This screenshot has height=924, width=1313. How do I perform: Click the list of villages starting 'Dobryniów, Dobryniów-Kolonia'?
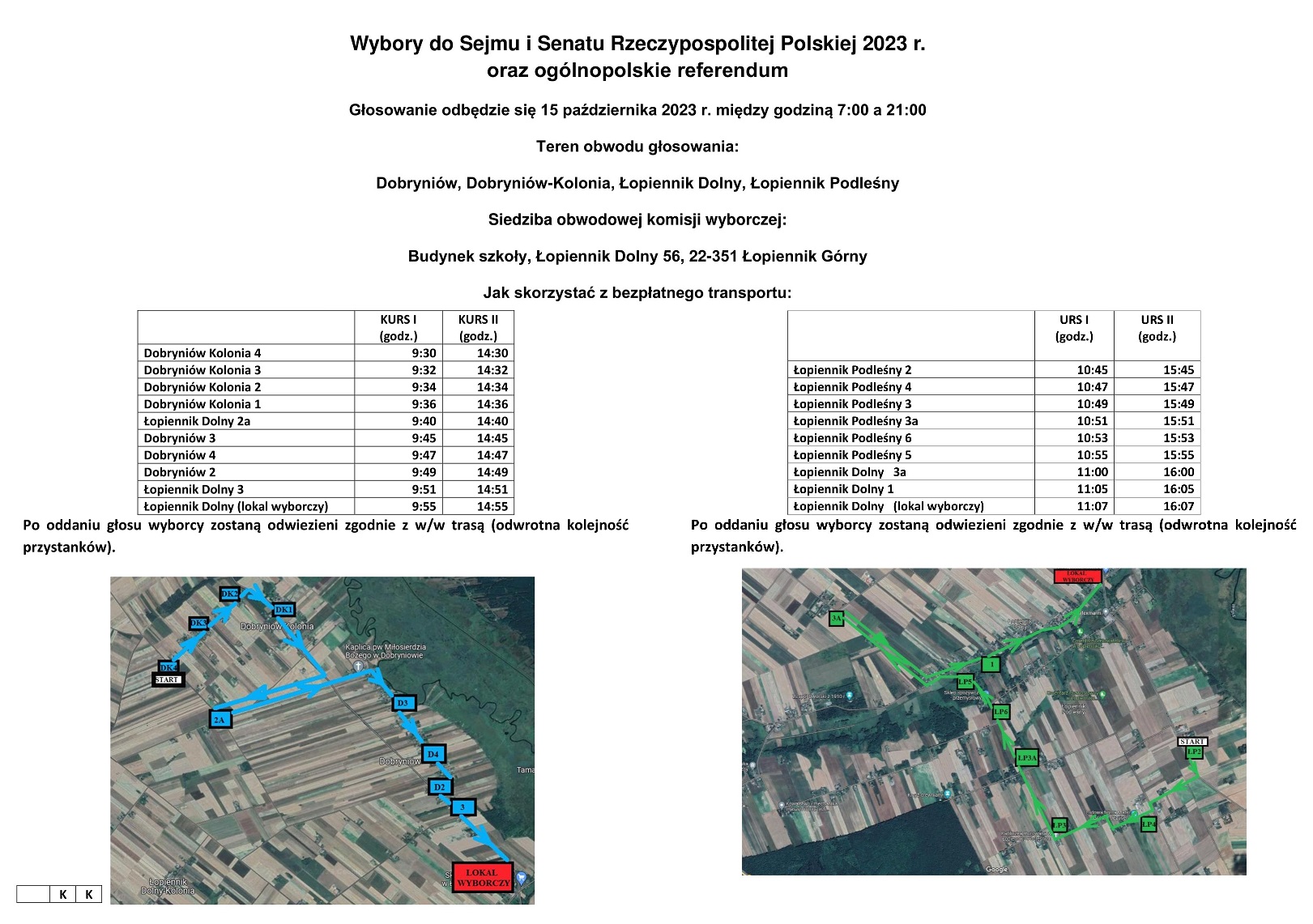tap(637, 183)
